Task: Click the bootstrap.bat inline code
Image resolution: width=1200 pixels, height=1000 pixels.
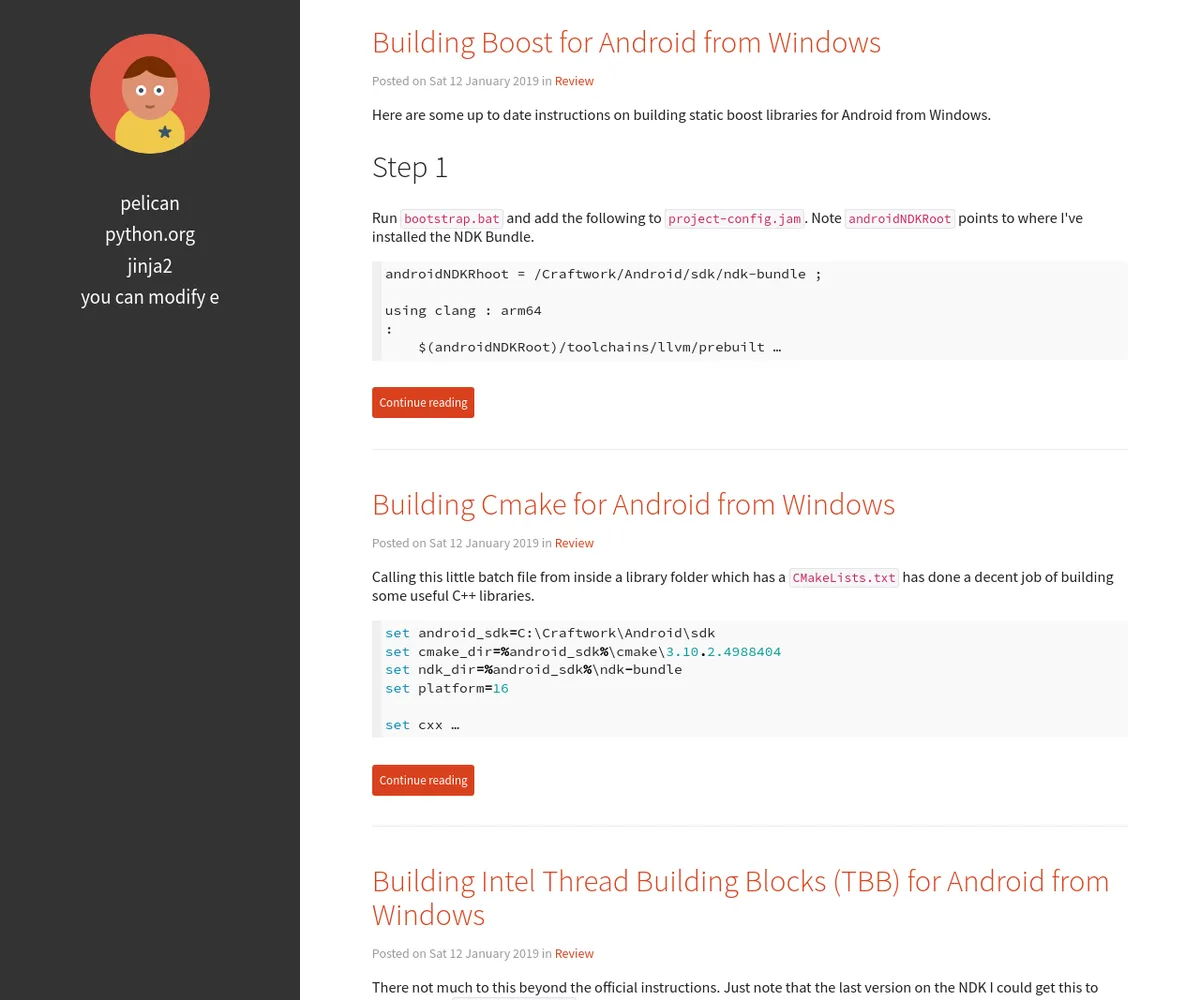Action: point(452,219)
